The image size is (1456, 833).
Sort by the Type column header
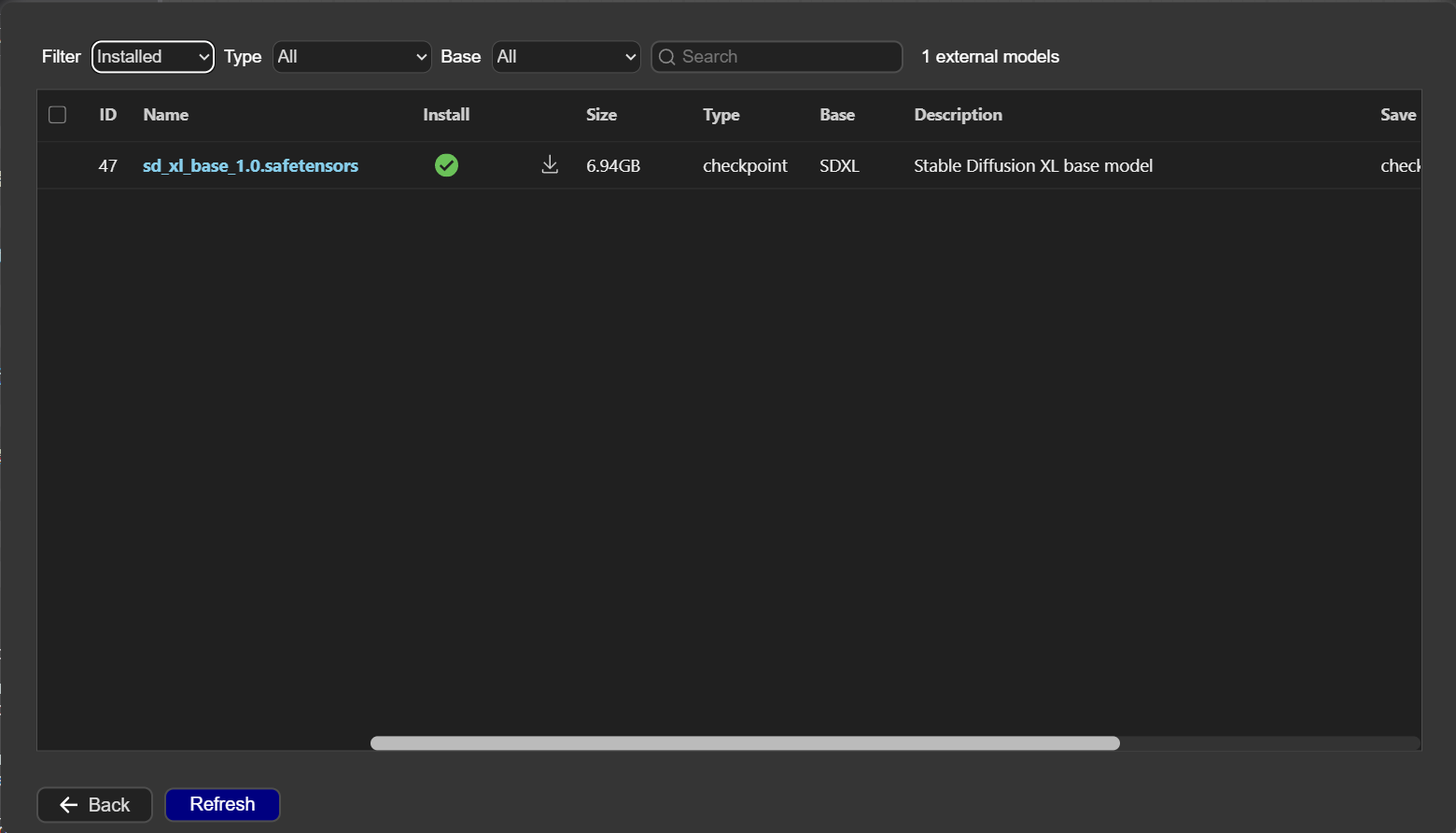[721, 115]
